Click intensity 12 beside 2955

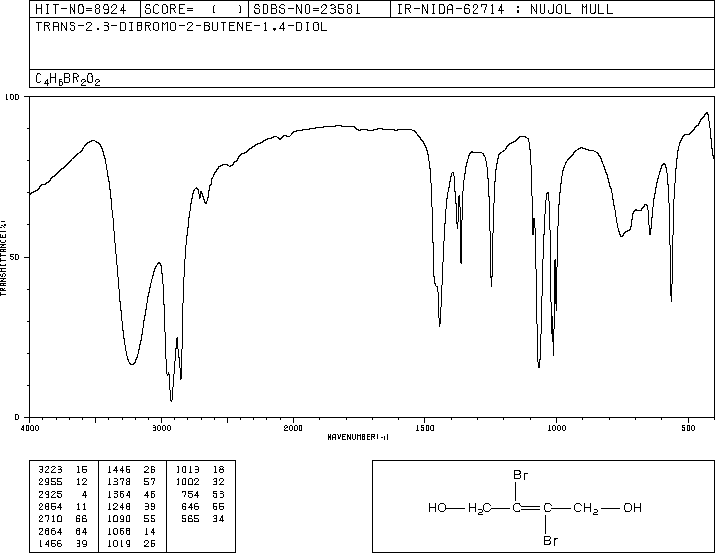(82, 482)
